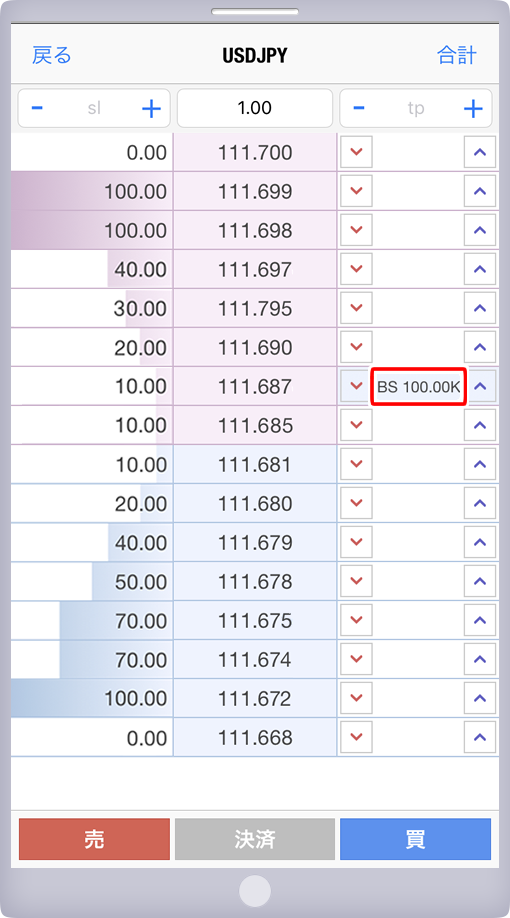Select the 111.675 price cell

255,621
